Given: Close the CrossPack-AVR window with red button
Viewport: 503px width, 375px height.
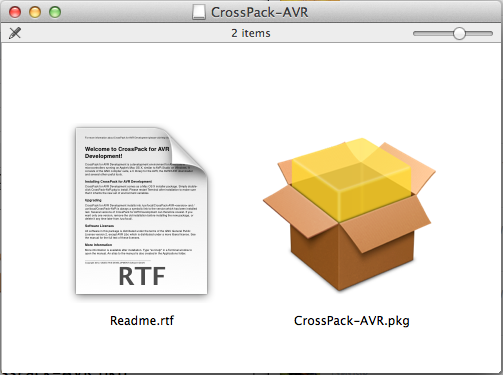Looking at the screenshot, I should click(15, 12).
